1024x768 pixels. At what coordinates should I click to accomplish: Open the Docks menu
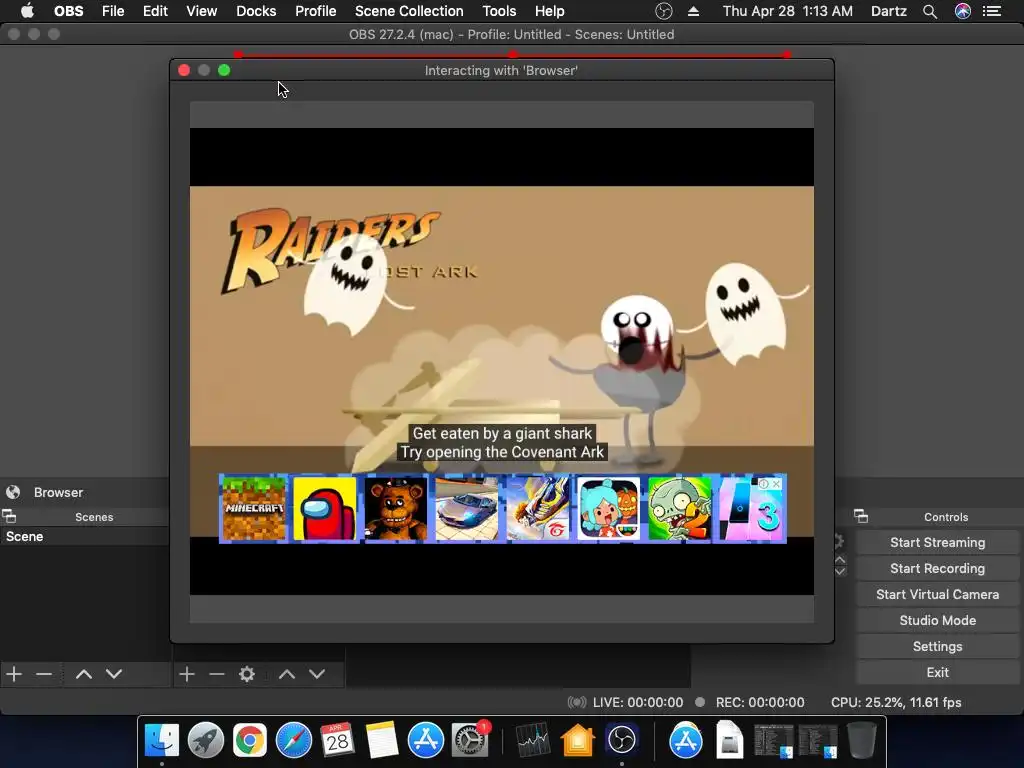(256, 11)
